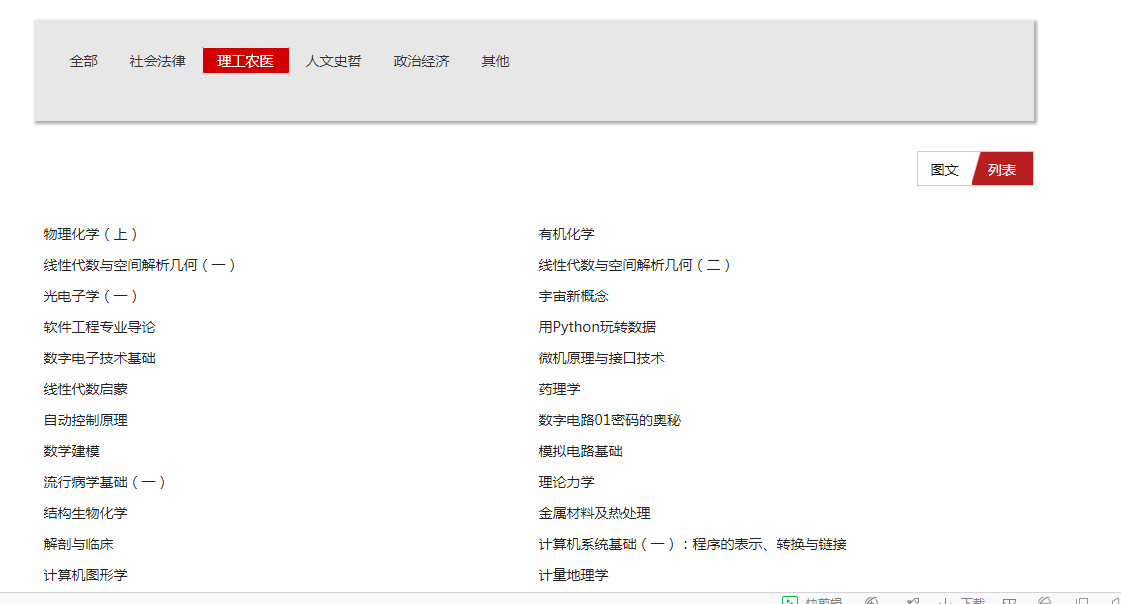Select the 理工农医 category tab
This screenshot has width=1121, height=604.
coord(245,61)
